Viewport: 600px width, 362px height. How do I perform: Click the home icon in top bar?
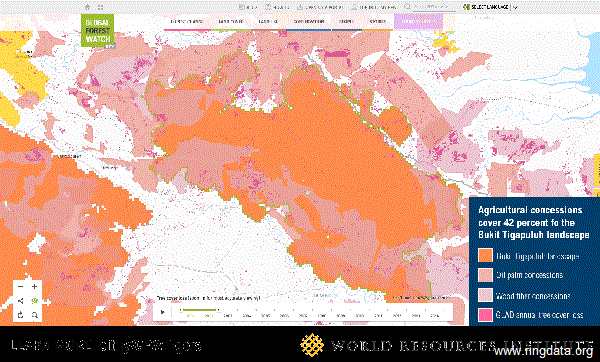pos(88,7)
